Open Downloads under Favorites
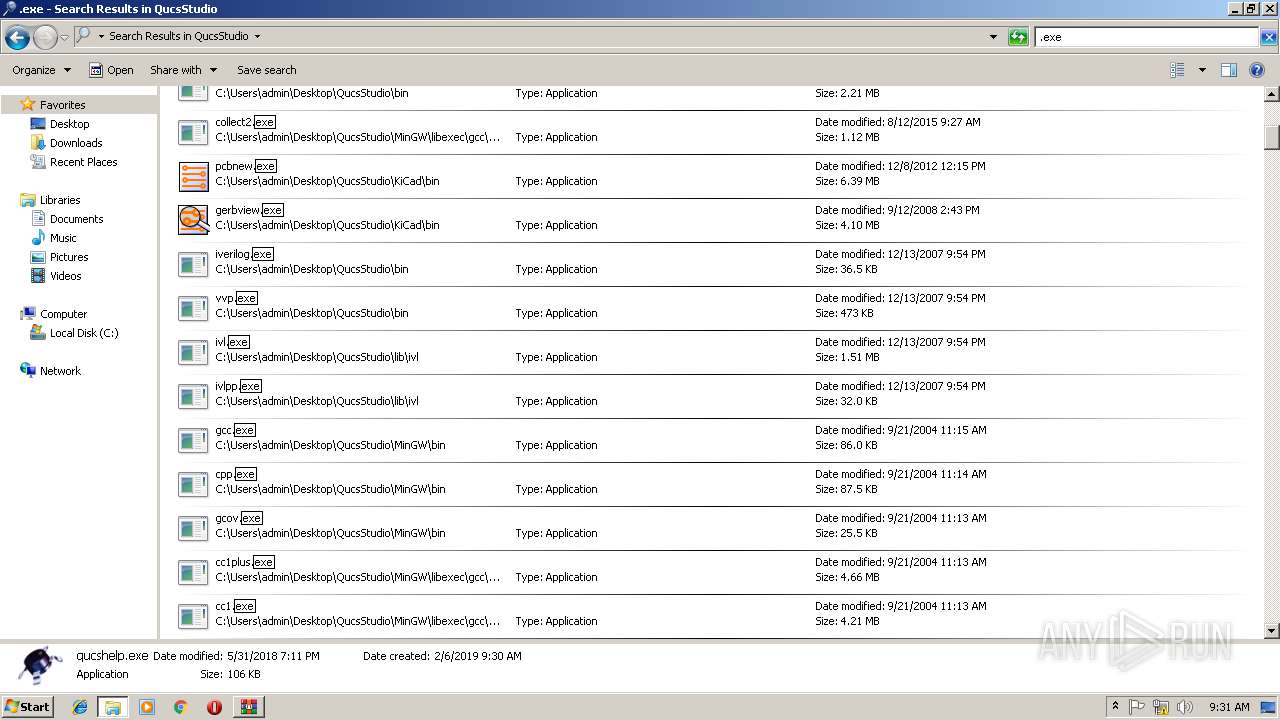 (76, 143)
